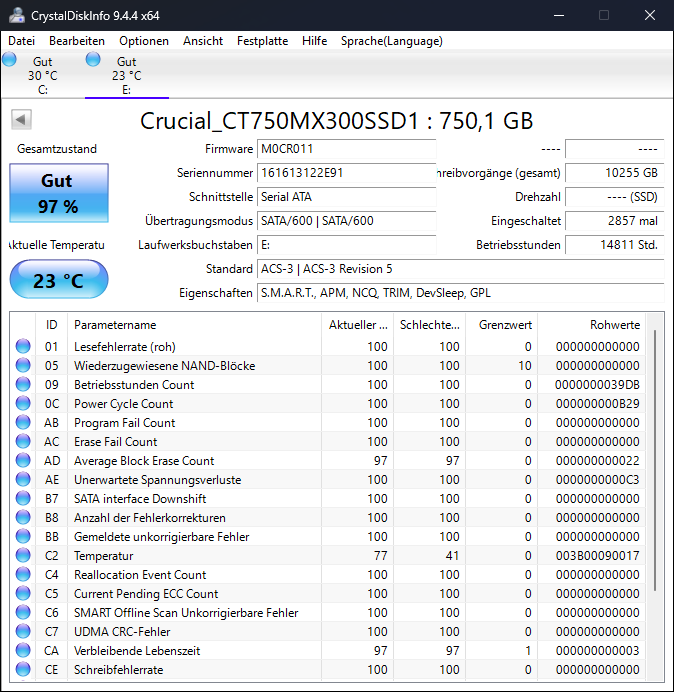Screen dimensions: 674x692
Task: Click status orb of Current Pending ECC Count row
Action: 23,593
